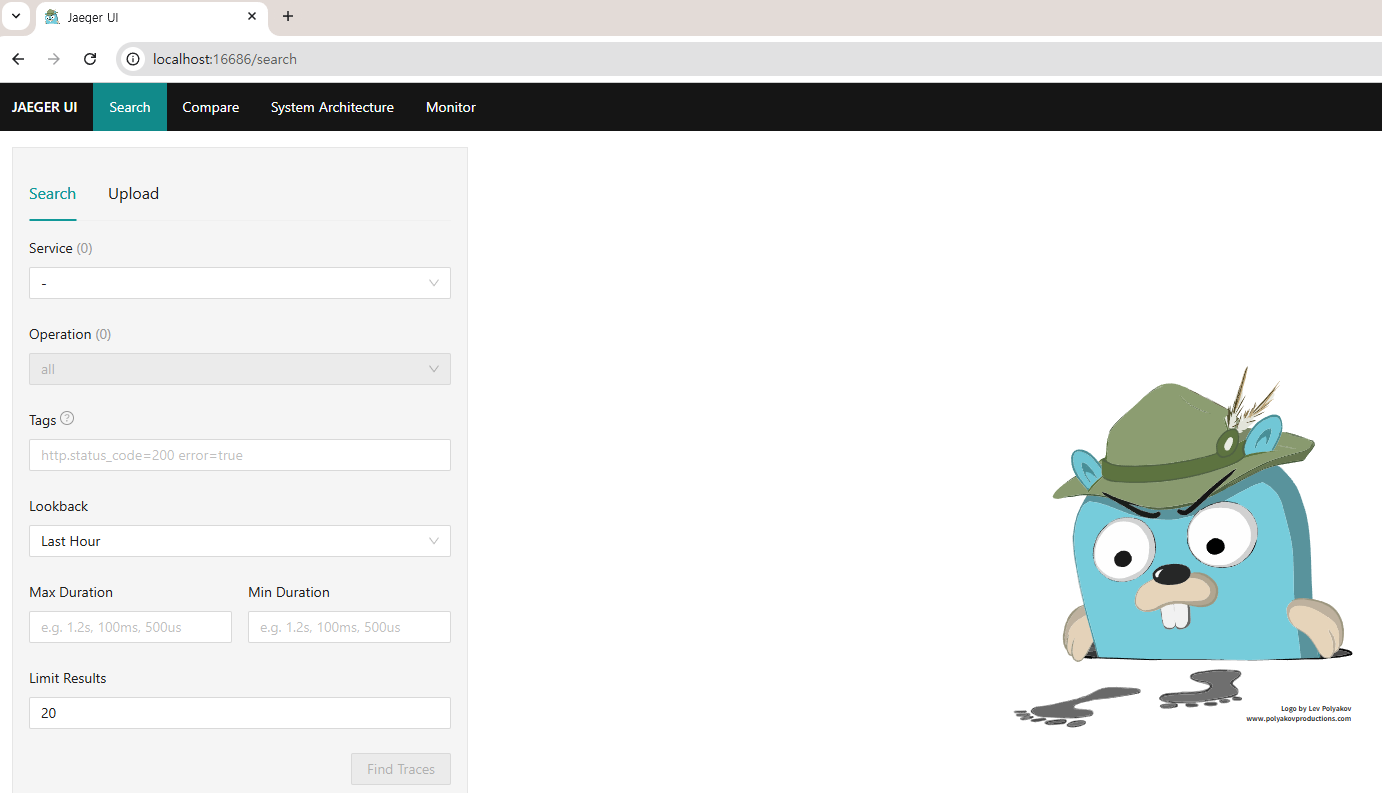Click the Tags input field
Screen dimensions: 1382x793
coord(240,455)
